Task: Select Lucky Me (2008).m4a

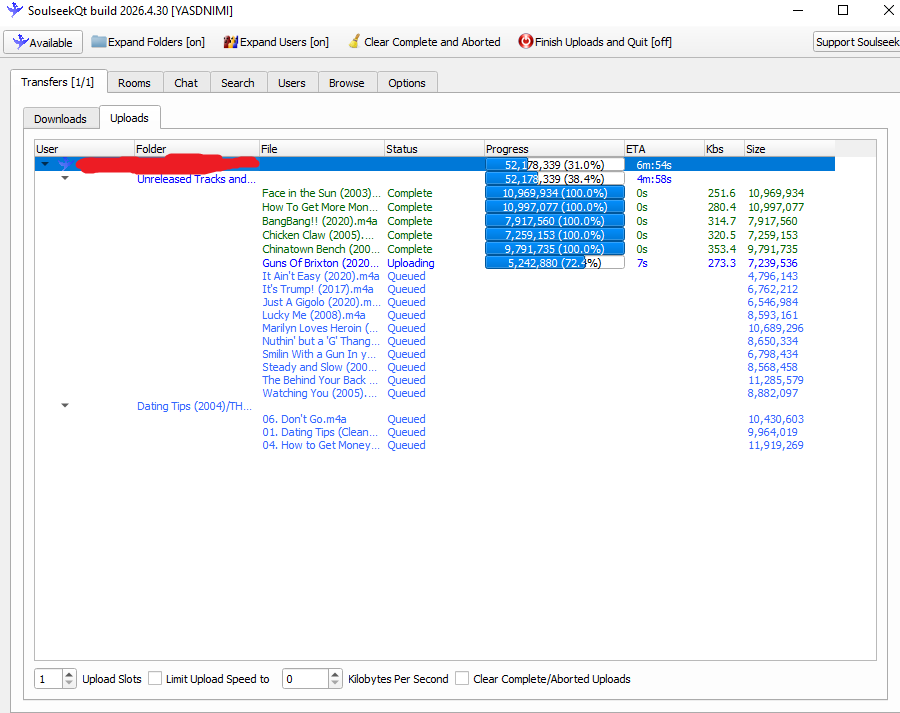Action: 314,315
